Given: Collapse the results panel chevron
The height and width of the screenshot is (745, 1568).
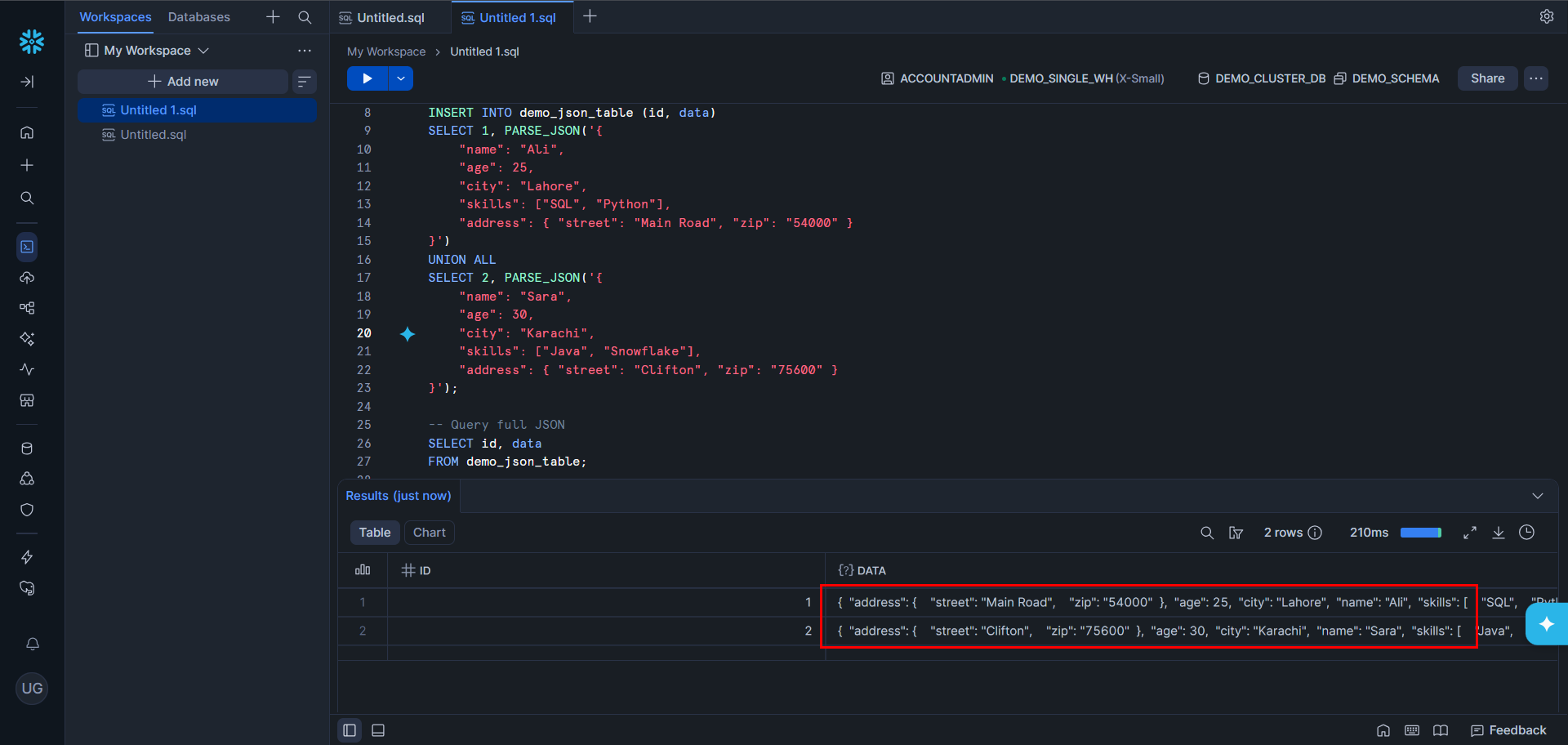Looking at the screenshot, I should 1538,496.
